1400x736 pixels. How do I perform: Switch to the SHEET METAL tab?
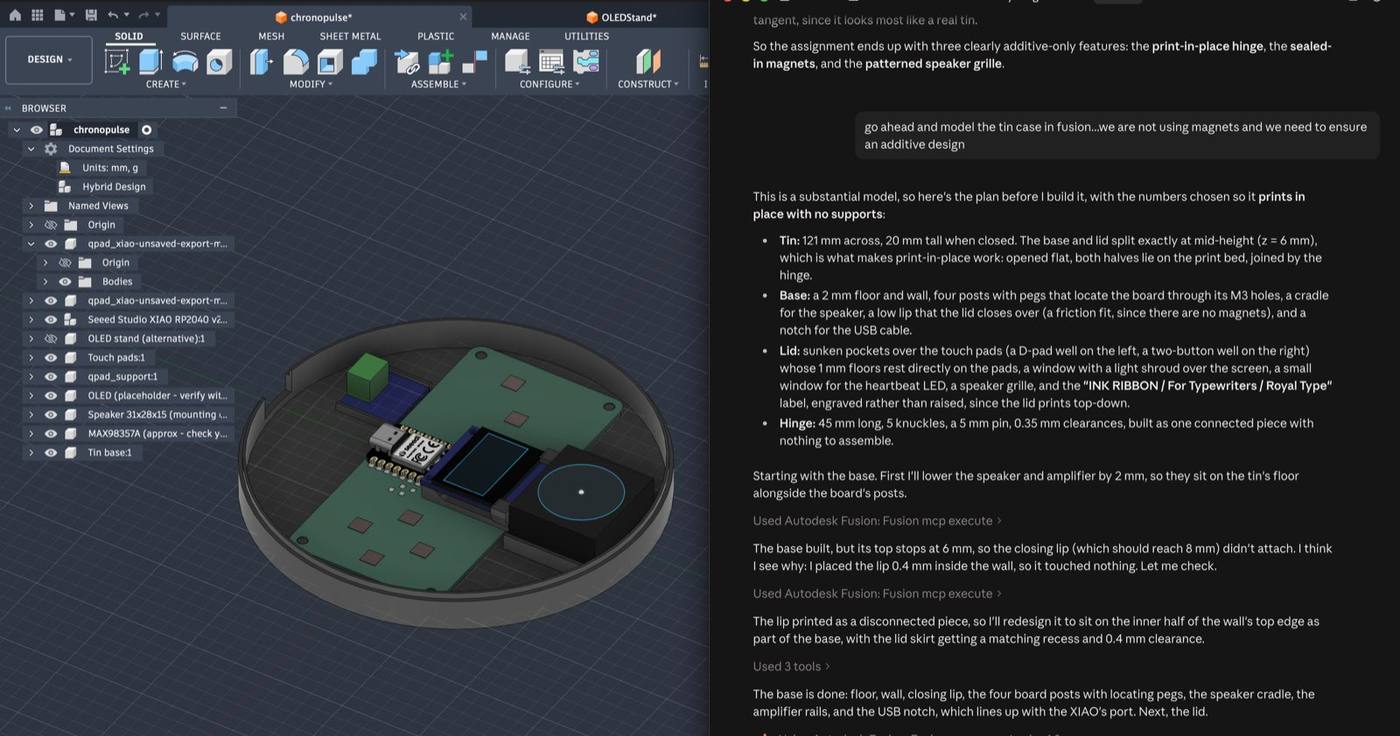pyautogui.click(x=350, y=36)
